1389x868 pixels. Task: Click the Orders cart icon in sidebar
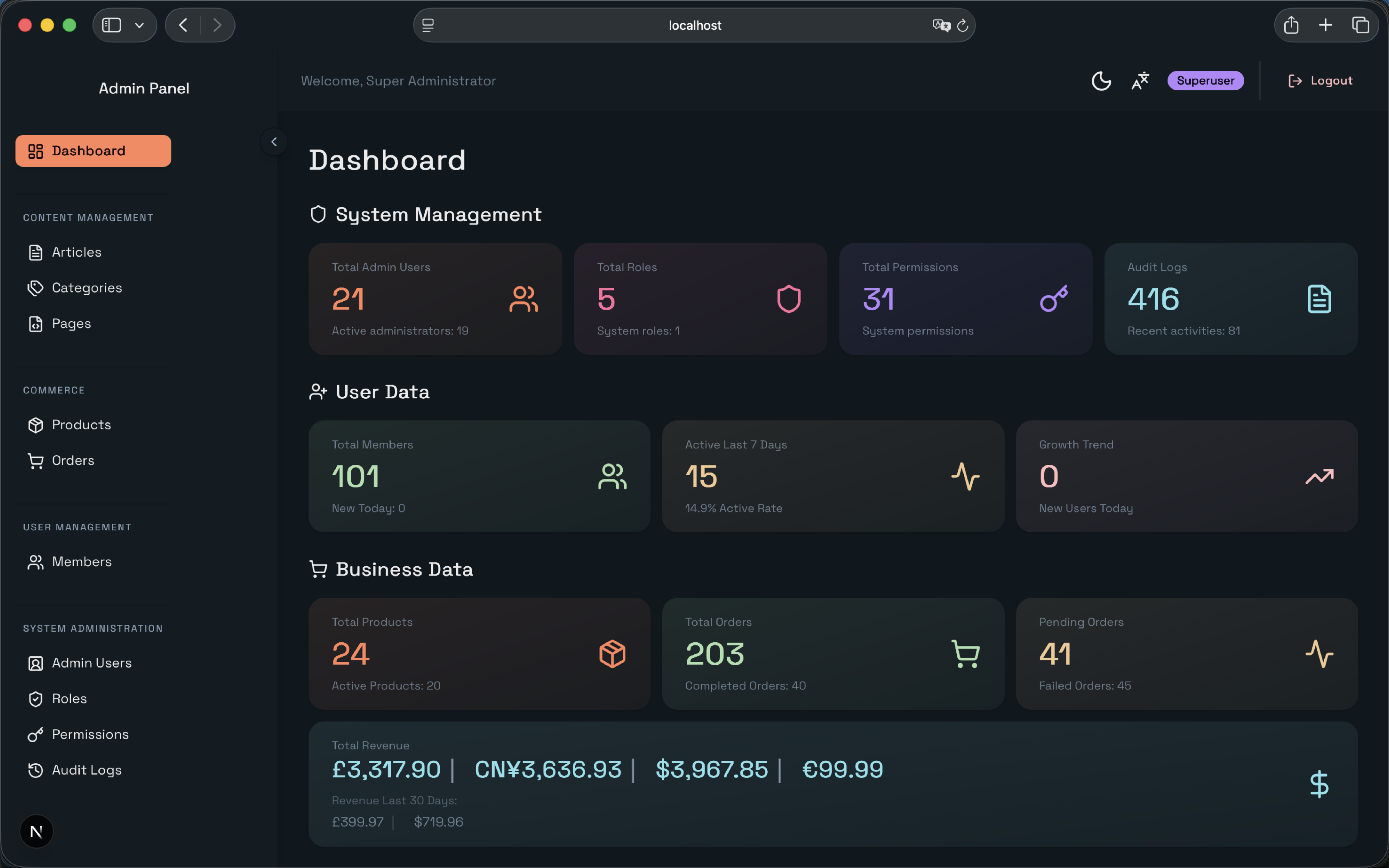36,461
